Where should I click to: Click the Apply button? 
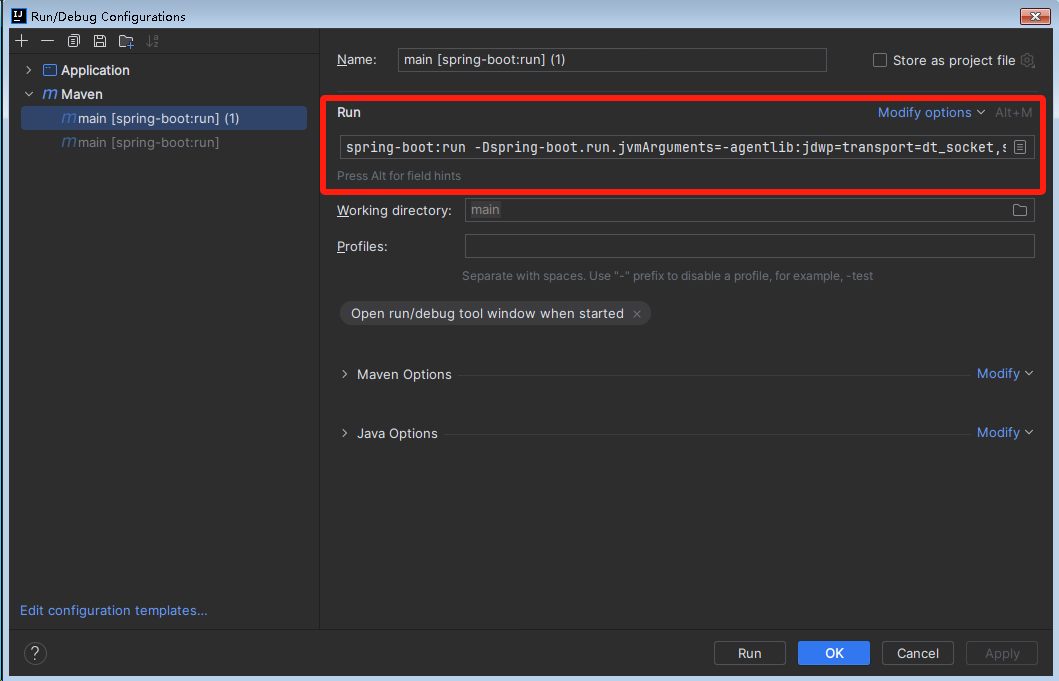(x=1002, y=653)
